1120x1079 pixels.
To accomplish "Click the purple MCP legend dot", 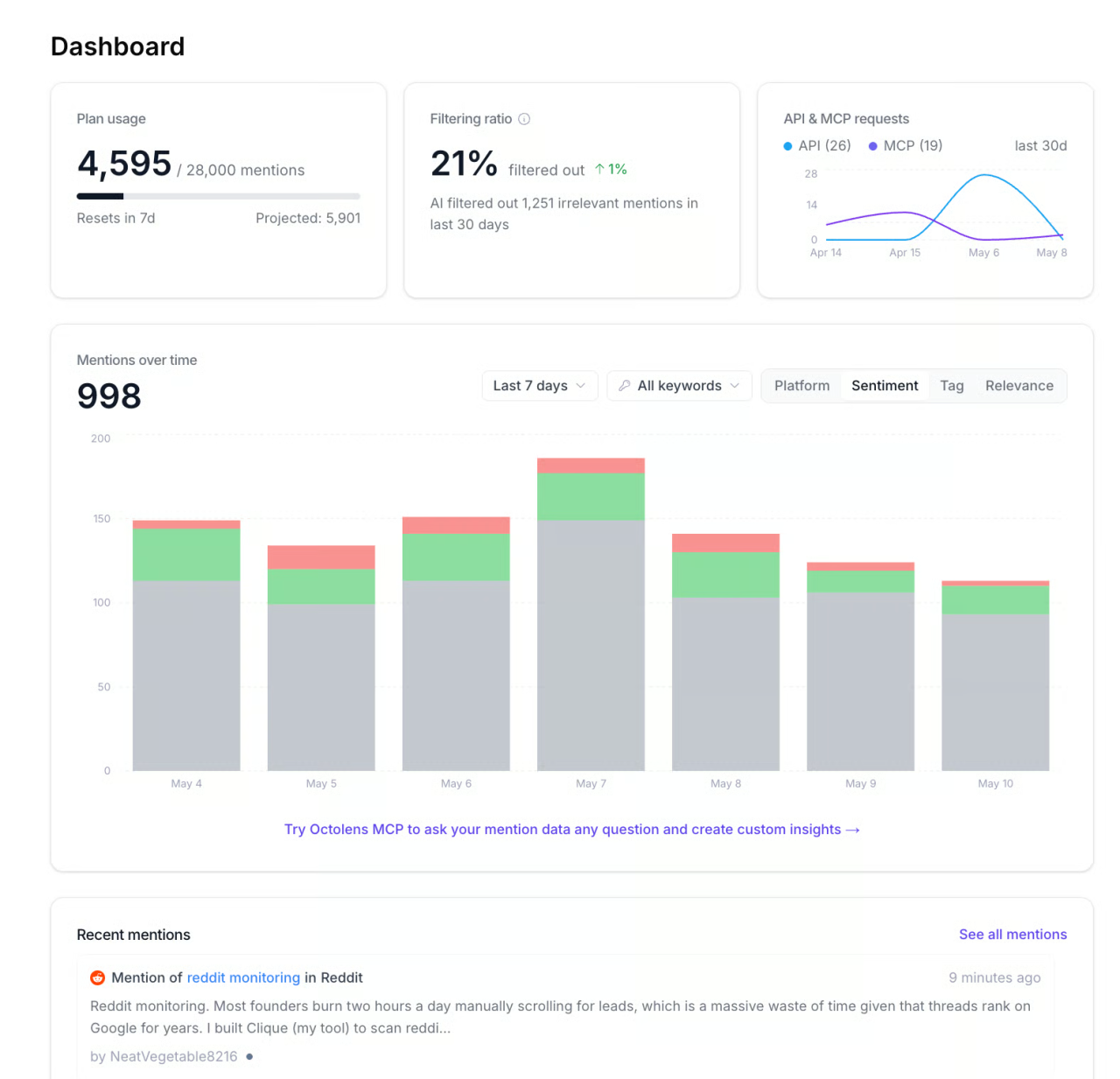I will (x=872, y=146).
